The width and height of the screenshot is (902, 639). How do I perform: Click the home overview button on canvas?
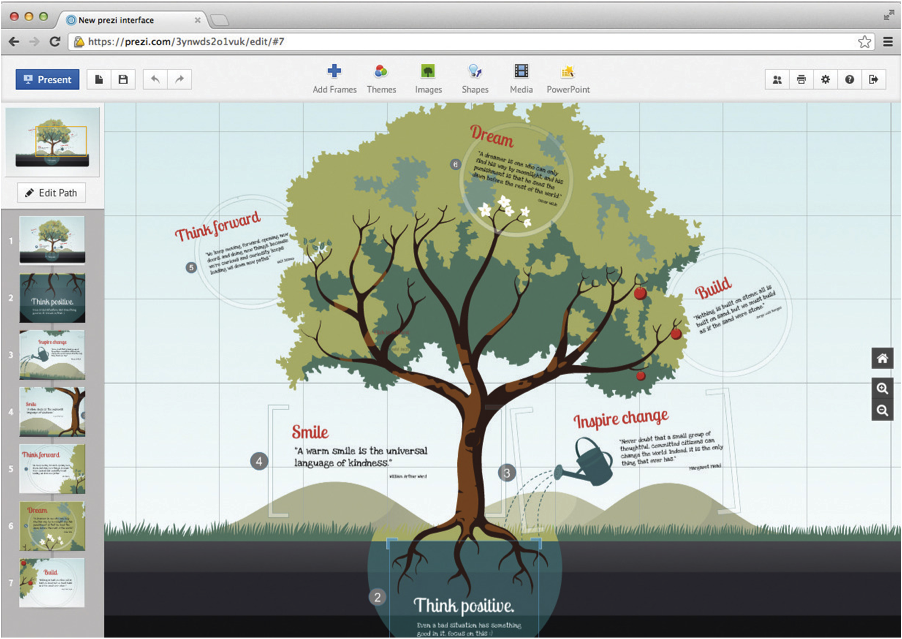pyautogui.click(x=881, y=359)
